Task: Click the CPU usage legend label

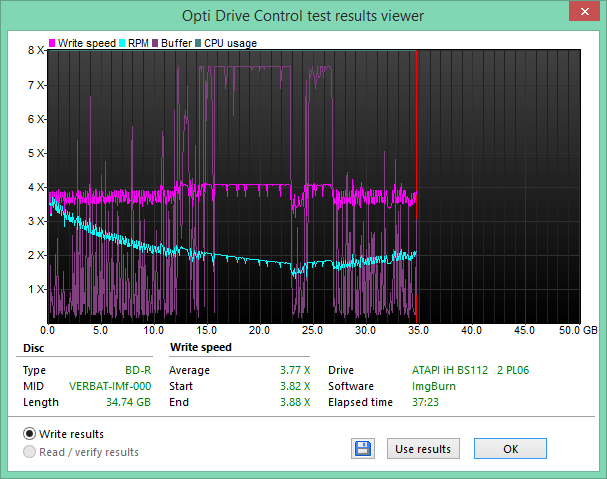Action: (230, 43)
